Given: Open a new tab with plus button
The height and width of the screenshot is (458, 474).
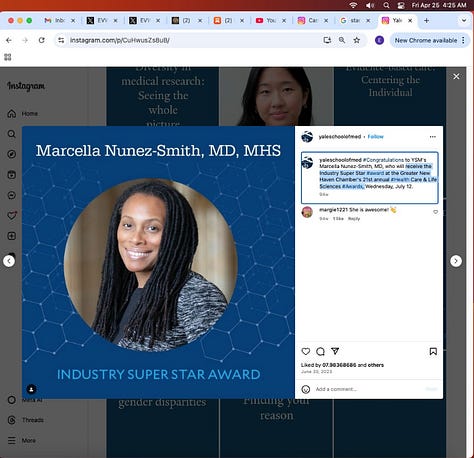Looking at the screenshot, I should point(426,20).
